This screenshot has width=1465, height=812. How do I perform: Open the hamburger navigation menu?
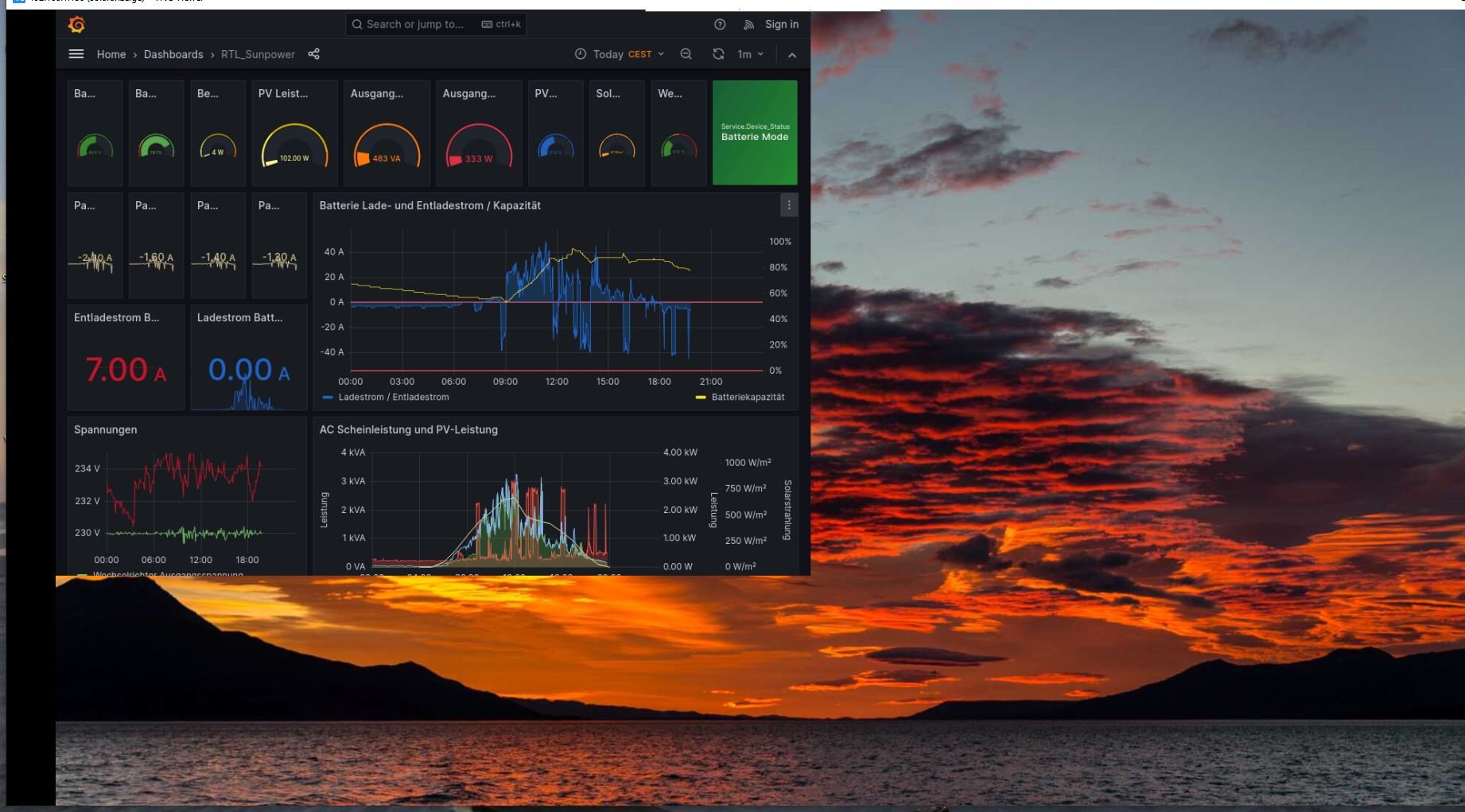[76, 54]
